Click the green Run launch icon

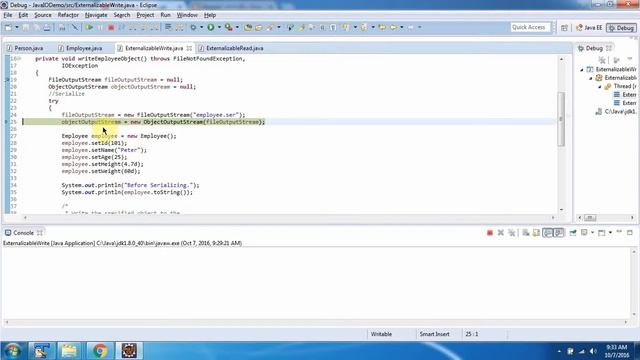pyautogui.click(x=211, y=27)
